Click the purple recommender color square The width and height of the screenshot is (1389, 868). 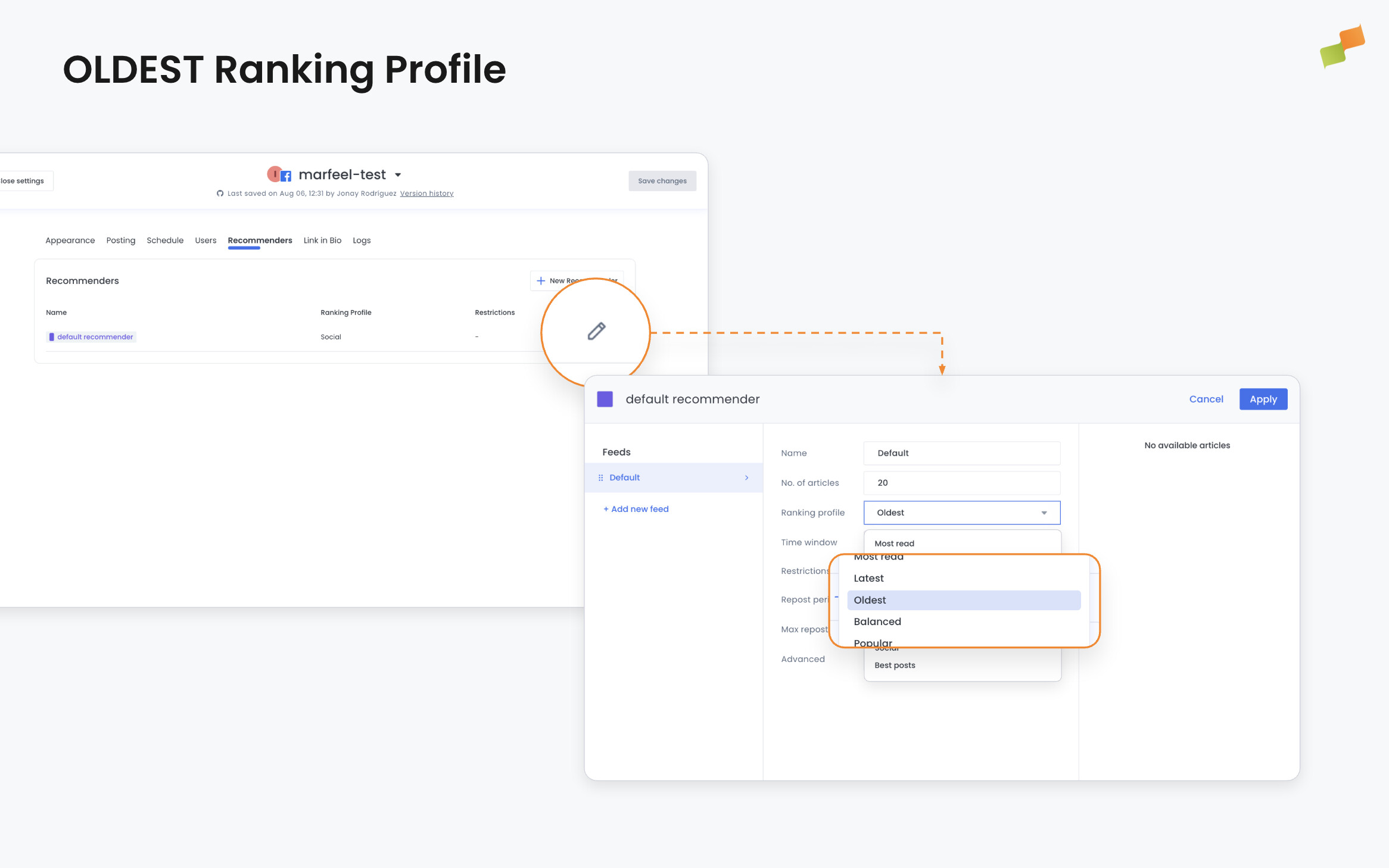[605, 399]
